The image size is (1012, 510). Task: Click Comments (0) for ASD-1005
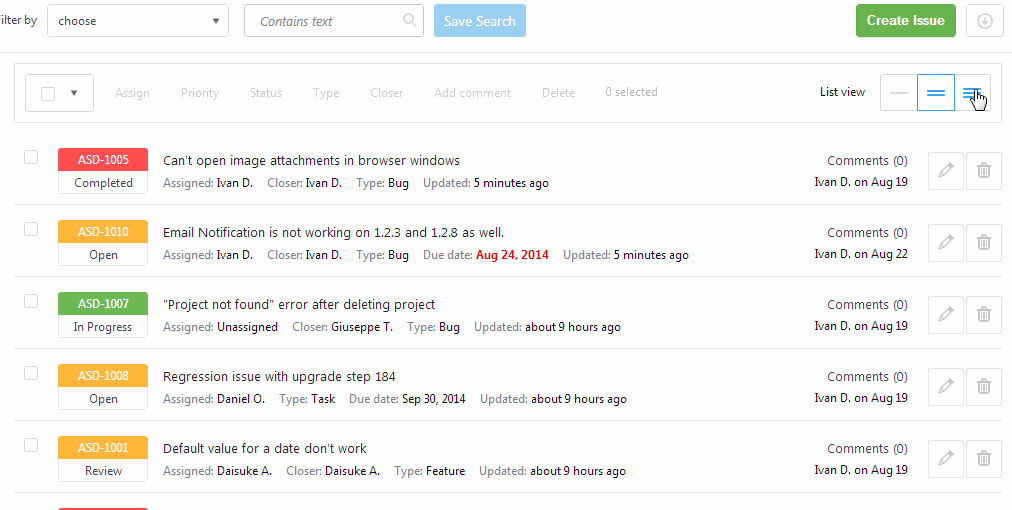867,160
